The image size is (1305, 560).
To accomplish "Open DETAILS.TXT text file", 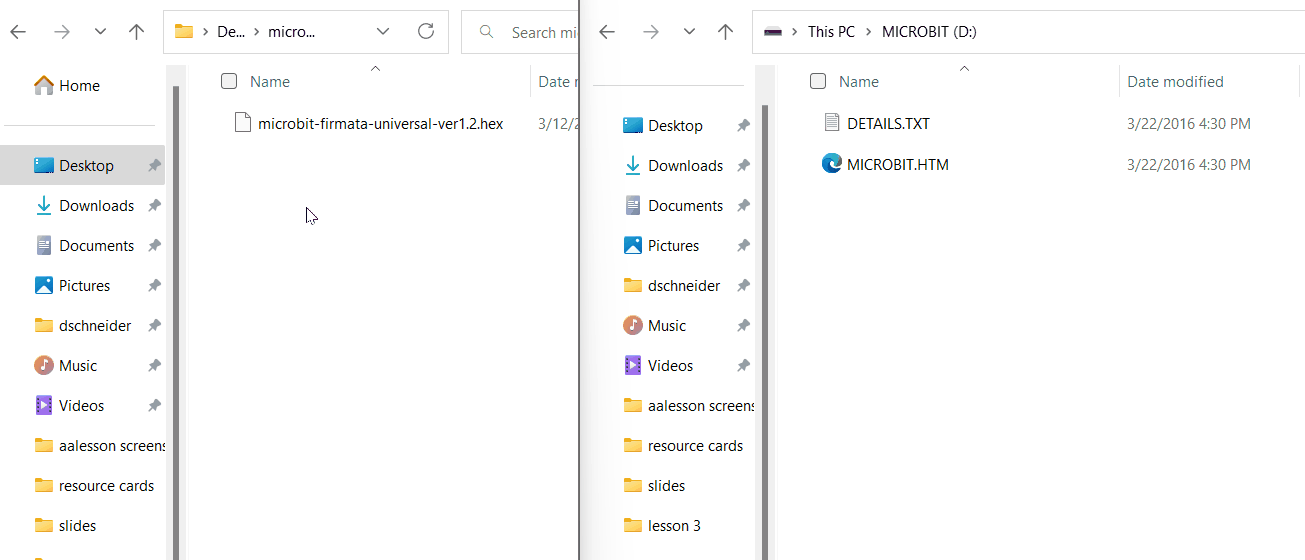I will pyautogui.click(x=888, y=124).
